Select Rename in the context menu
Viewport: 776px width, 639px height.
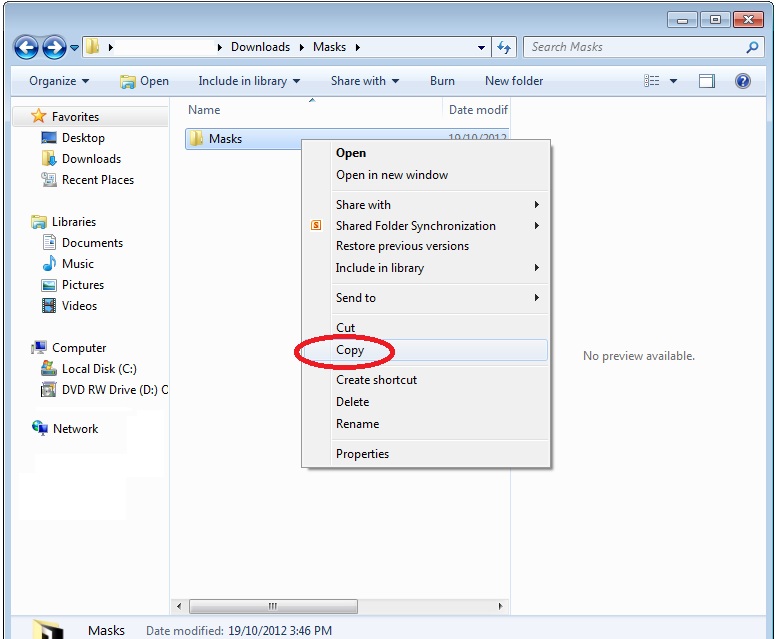357,424
